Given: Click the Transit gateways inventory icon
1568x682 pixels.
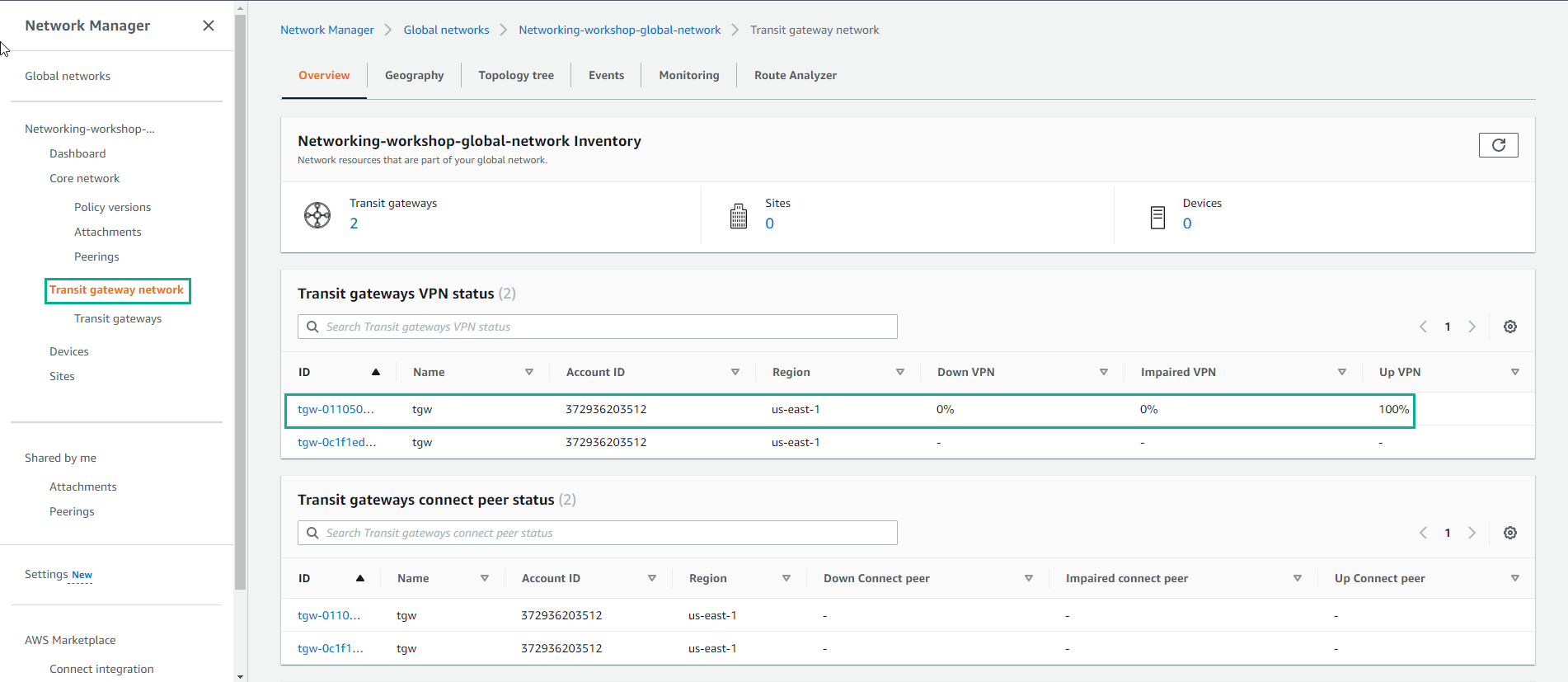Looking at the screenshot, I should [x=317, y=215].
